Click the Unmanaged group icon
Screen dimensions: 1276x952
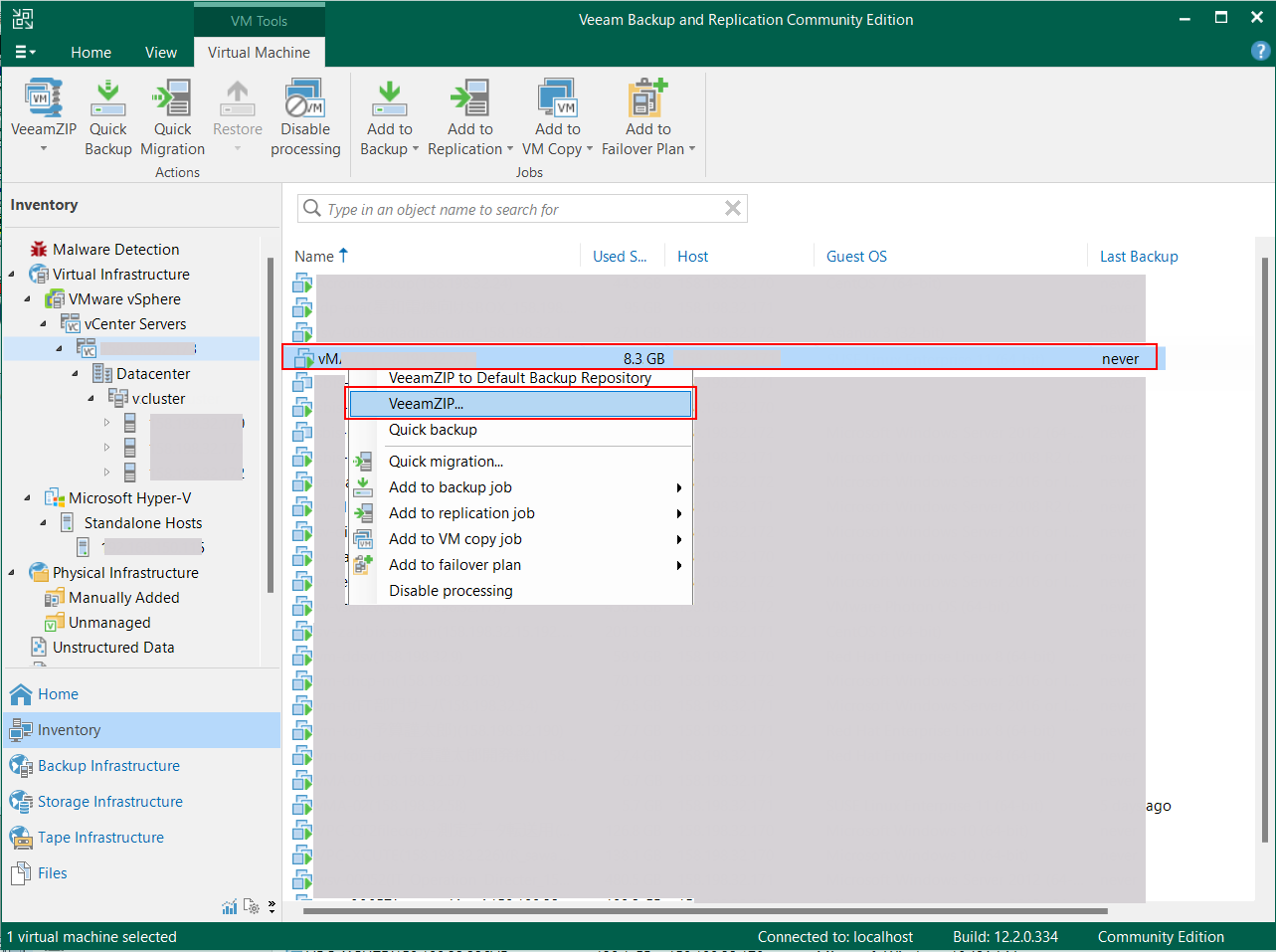click(x=55, y=622)
